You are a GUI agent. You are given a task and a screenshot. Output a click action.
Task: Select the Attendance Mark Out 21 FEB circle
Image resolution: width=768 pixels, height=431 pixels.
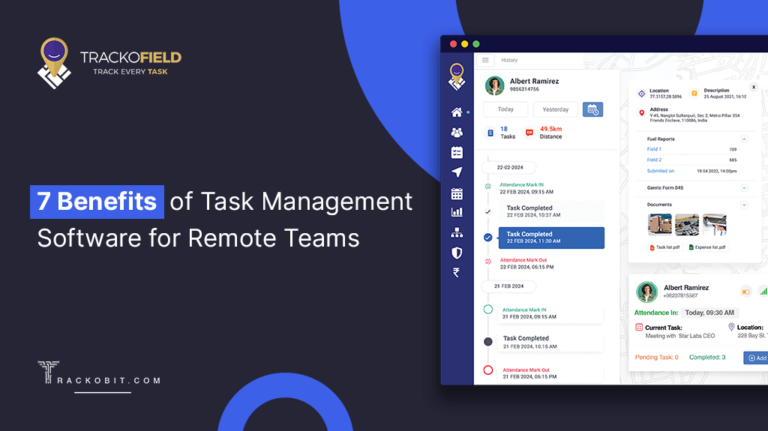point(488,370)
